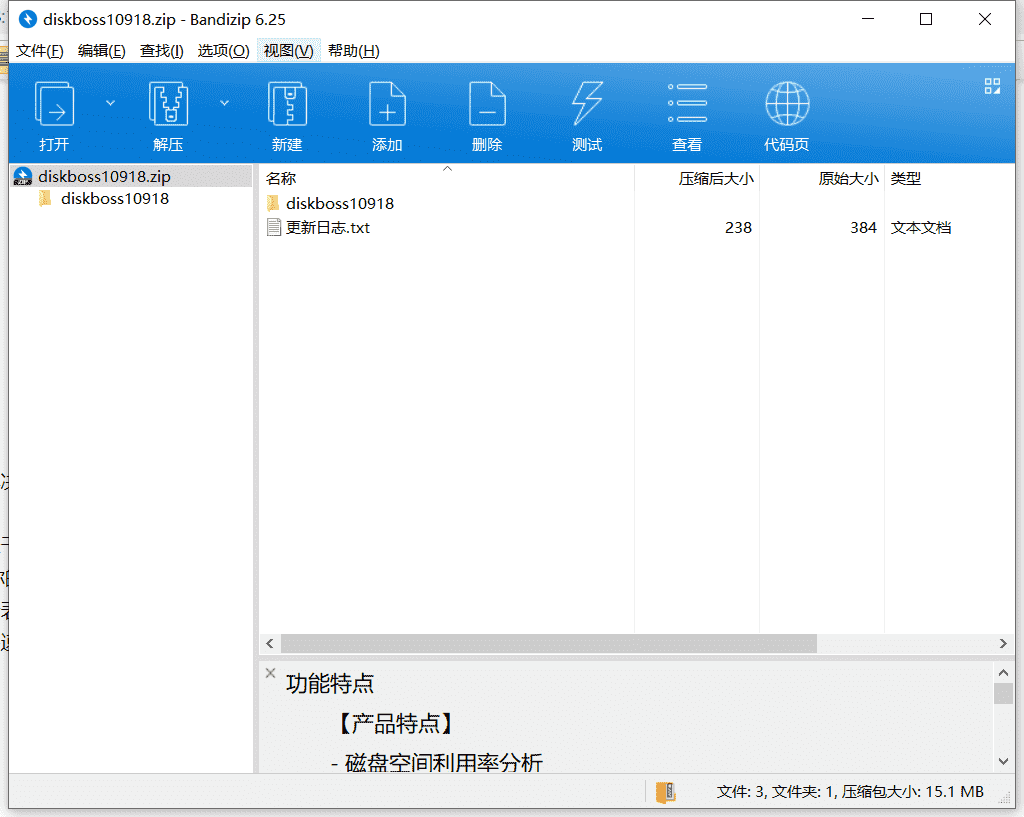The width and height of the screenshot is (1024, 817).
Task: Expand the Extract button dropdown arrow
Action: [x=224, y=103]
